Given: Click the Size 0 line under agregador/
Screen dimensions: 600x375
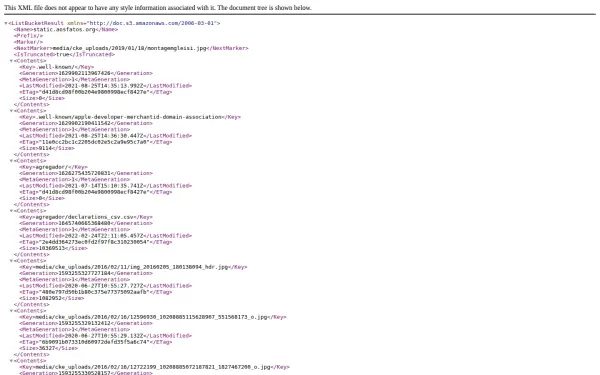Looking at the screenshot, I should (42, 198).
